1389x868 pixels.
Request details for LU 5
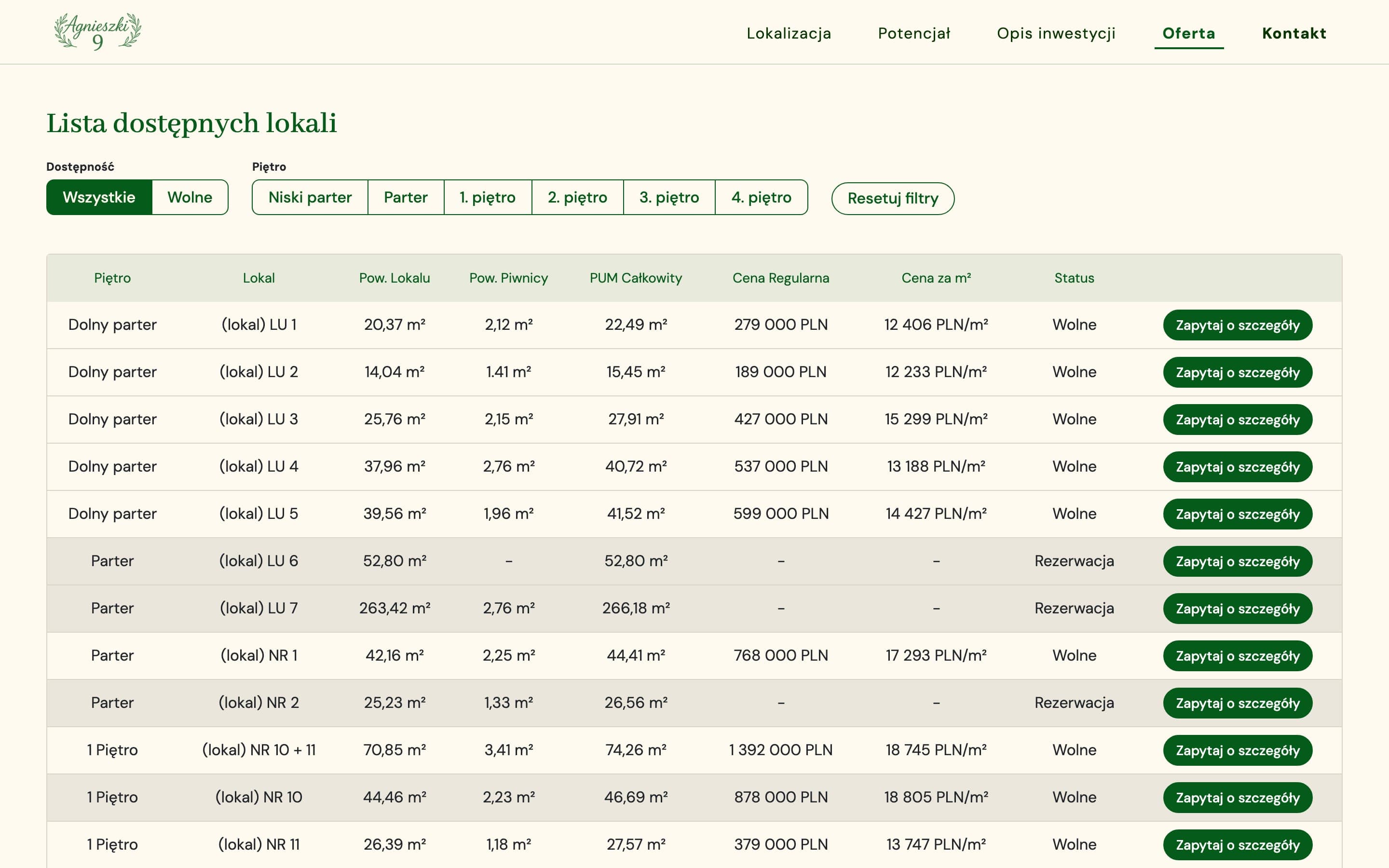coord(1238,515)
